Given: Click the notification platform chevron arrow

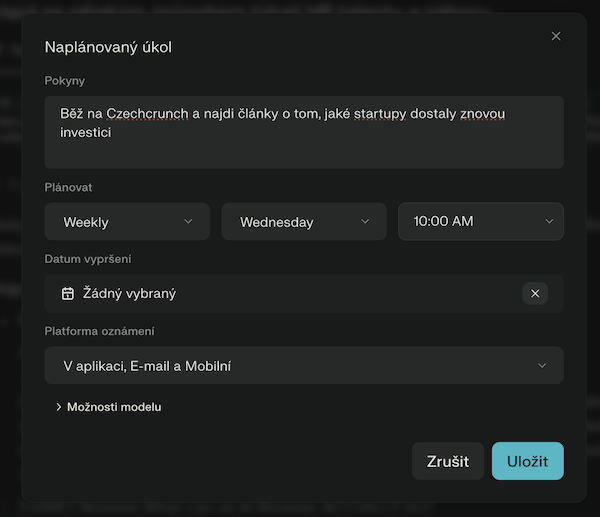Looking at the screenshot, I should coord(542,366).
